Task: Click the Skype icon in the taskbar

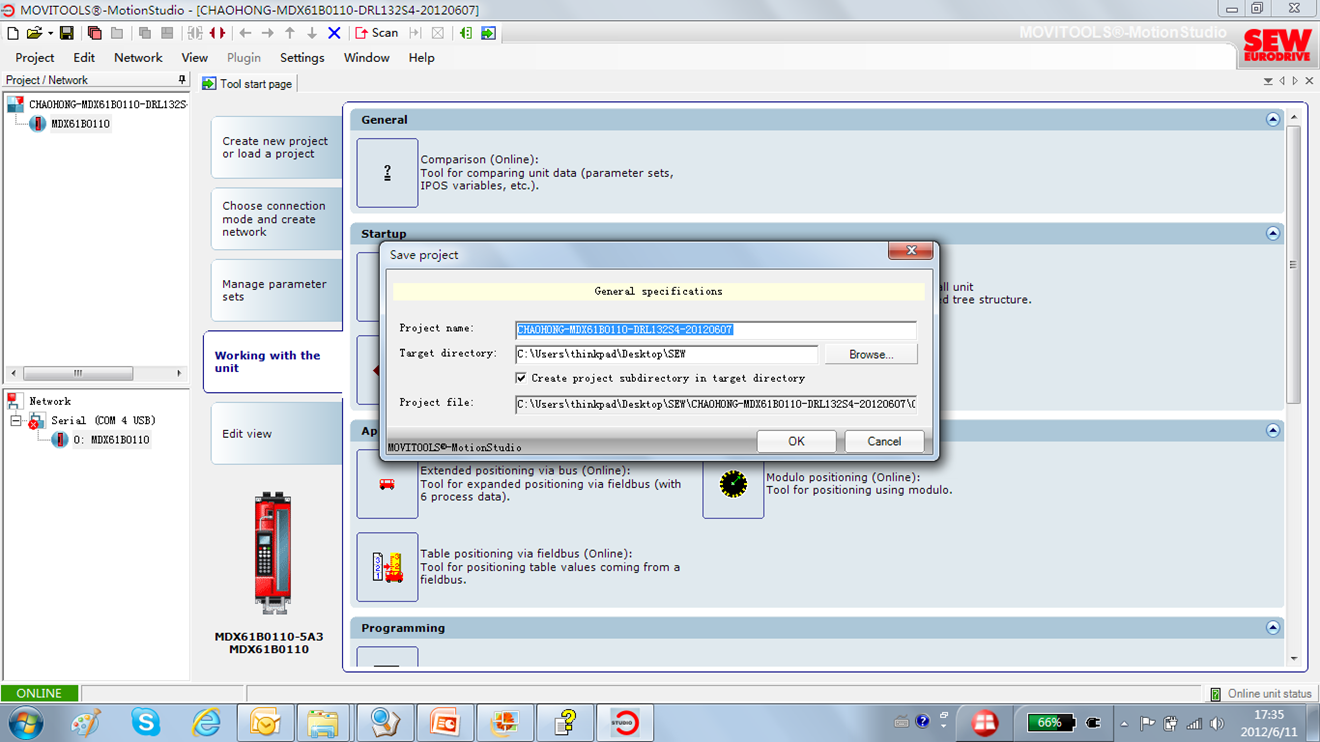Action: pyautogui.click(x=146, y=721)
